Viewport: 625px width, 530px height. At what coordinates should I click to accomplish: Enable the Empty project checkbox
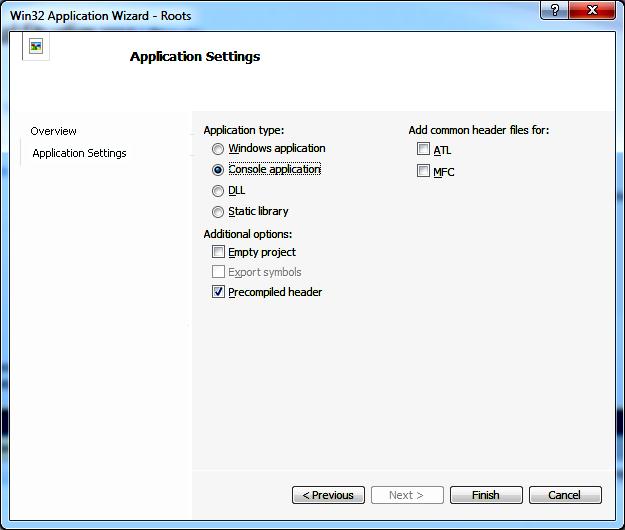[x=218, y=252]
